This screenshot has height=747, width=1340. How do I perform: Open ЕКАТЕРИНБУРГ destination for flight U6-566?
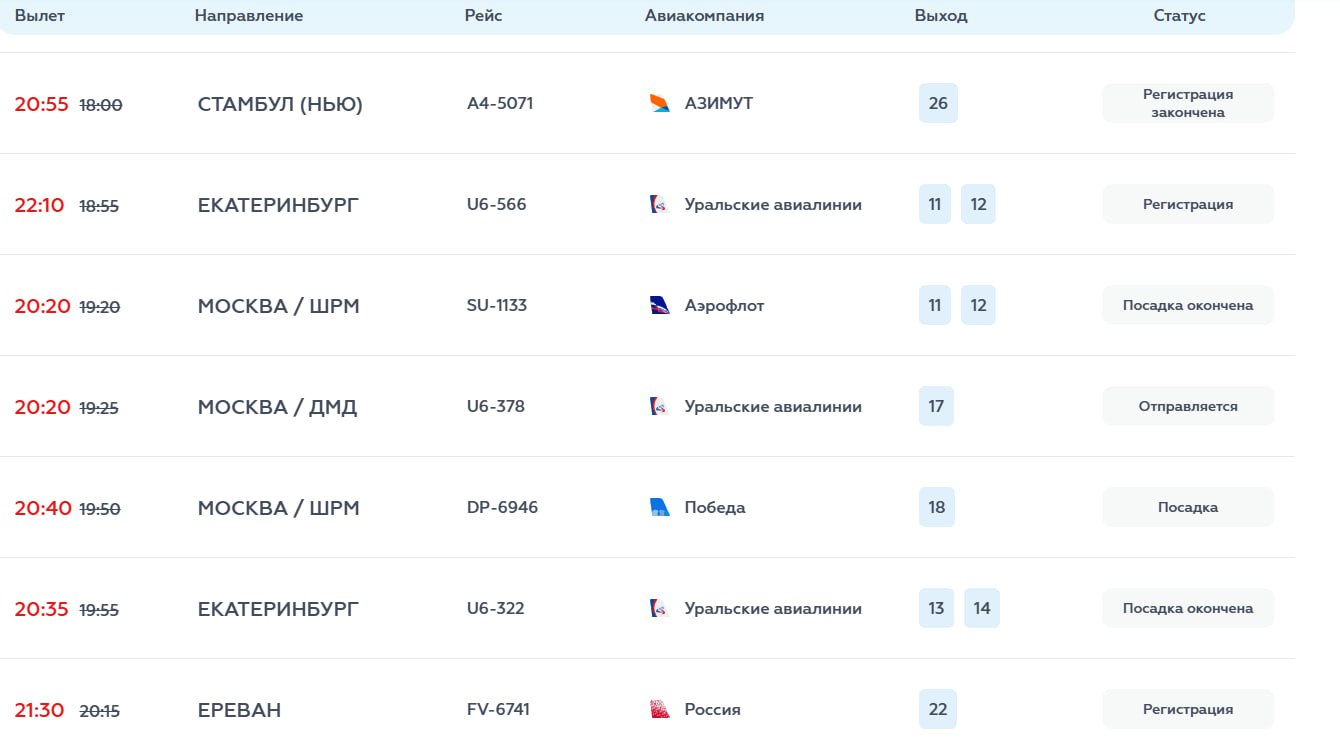278,205
